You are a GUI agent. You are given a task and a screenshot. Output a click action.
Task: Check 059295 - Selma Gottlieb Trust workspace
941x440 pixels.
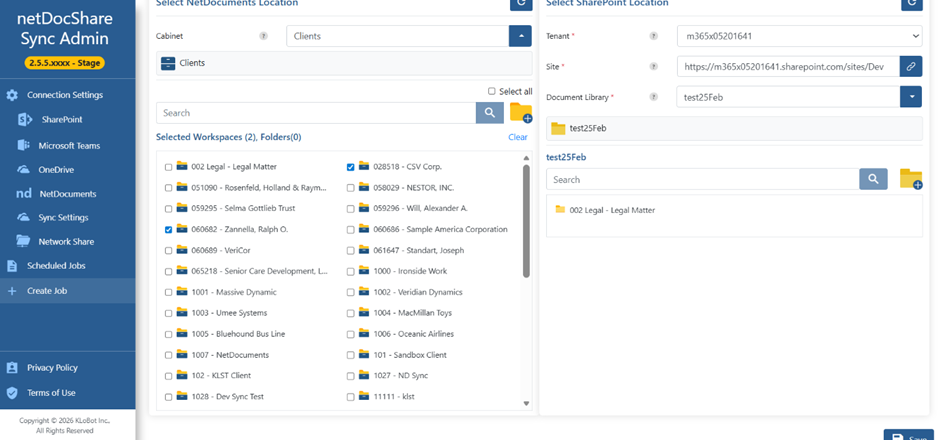coord(169,208)
